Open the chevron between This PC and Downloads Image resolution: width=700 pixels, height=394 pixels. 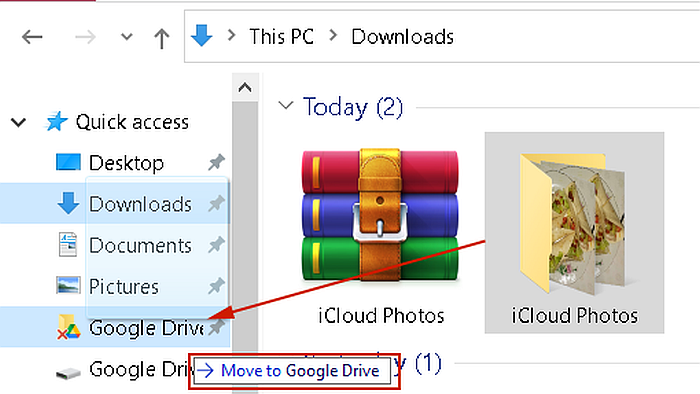click(333, 35)
